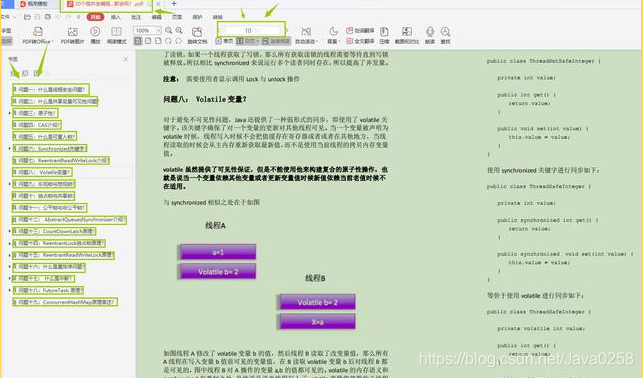Click the 压缩 compress tool

(384, 35)
